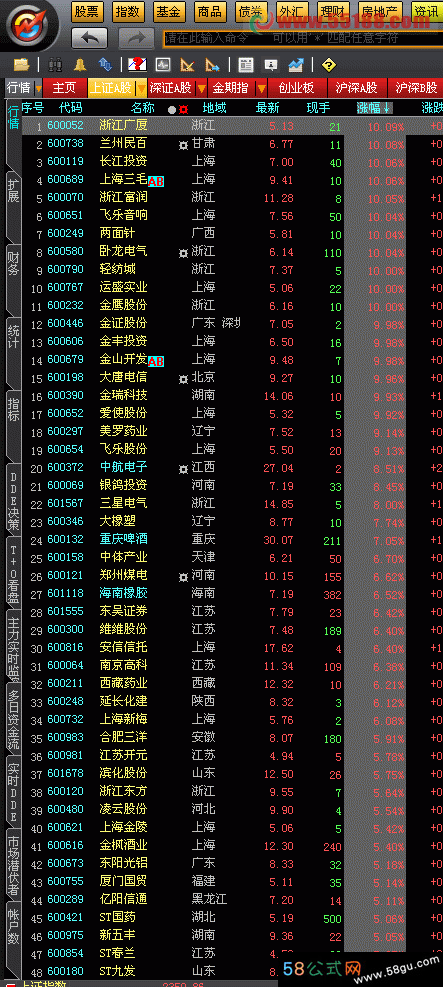Open the 基金 top menu
Screen dimensions: 443x987
coord(168,11)
